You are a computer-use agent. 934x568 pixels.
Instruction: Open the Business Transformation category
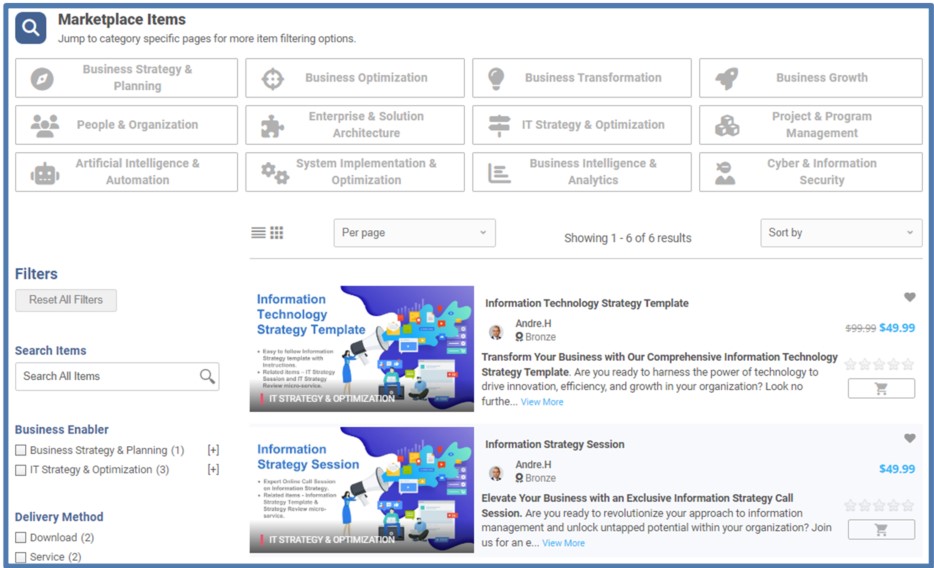pyautogui.click(x=581, y=78)
